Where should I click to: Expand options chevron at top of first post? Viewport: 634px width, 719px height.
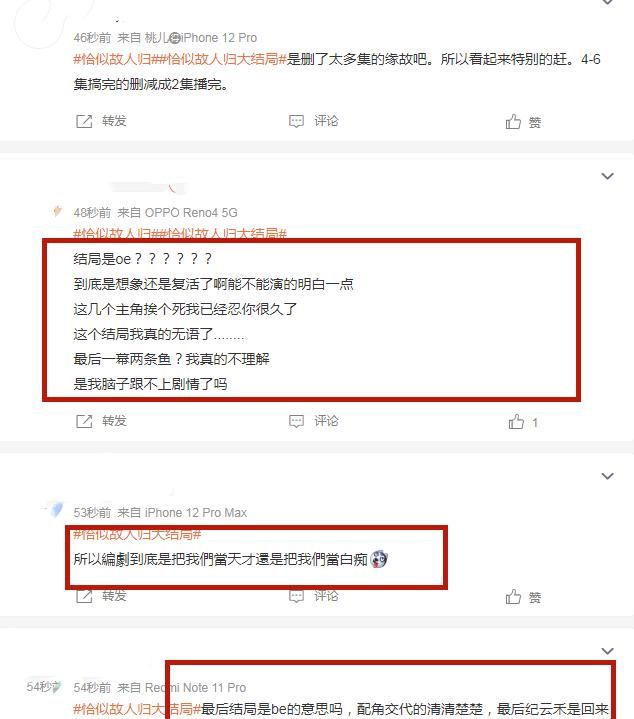607,2
